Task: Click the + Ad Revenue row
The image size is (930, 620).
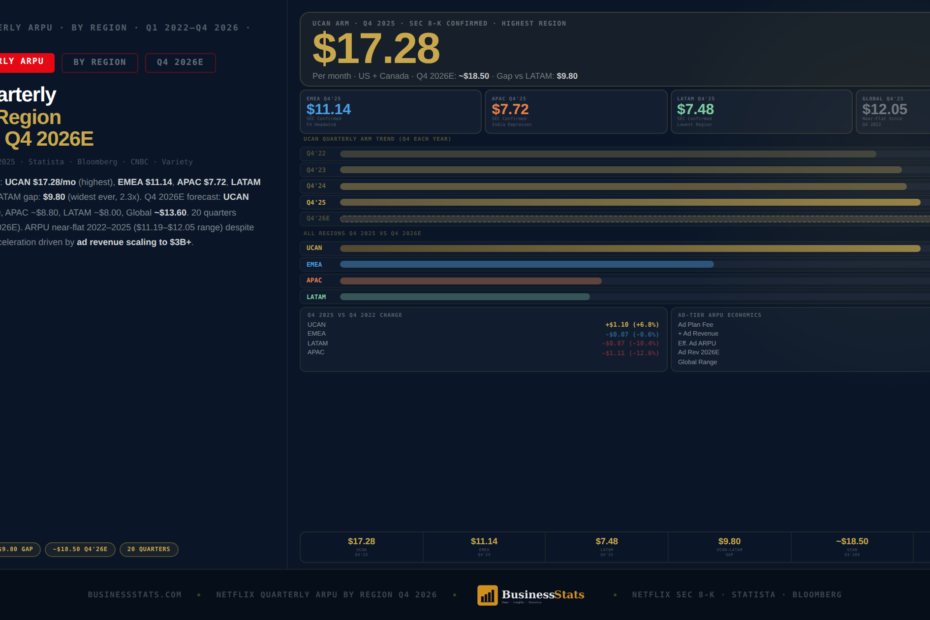Action: 803,334
